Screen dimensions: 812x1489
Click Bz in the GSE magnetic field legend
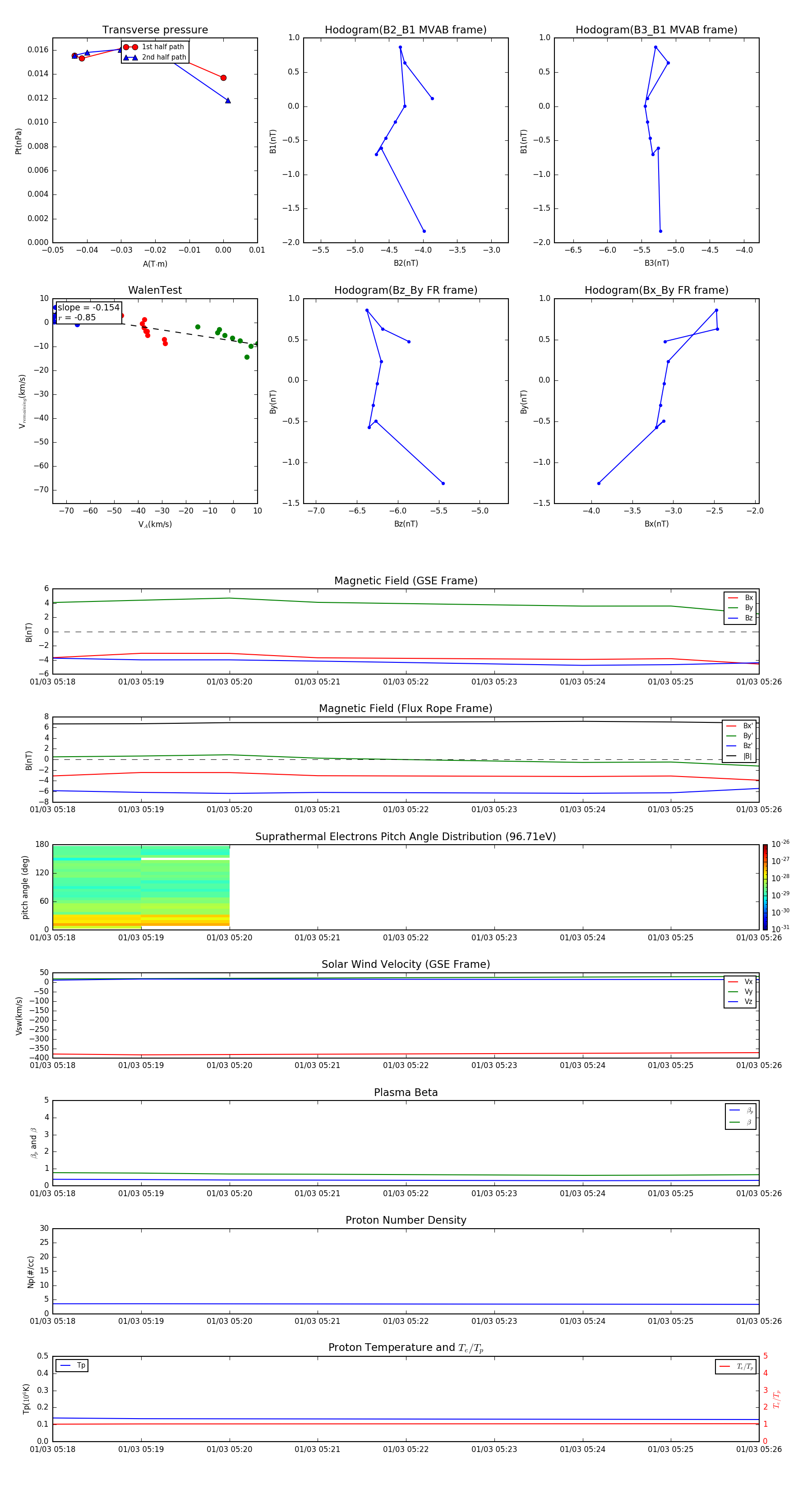(740, 619)
